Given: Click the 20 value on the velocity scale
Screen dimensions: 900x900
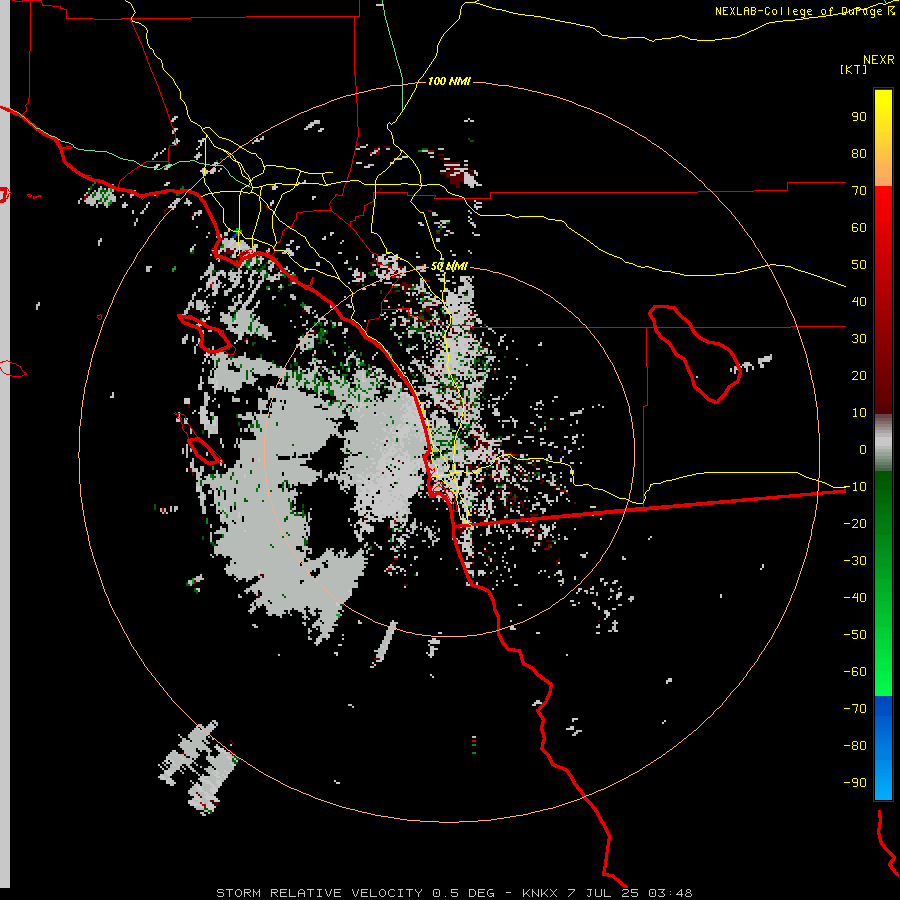Looking at the screenshot, I should [x=859, y=376].
